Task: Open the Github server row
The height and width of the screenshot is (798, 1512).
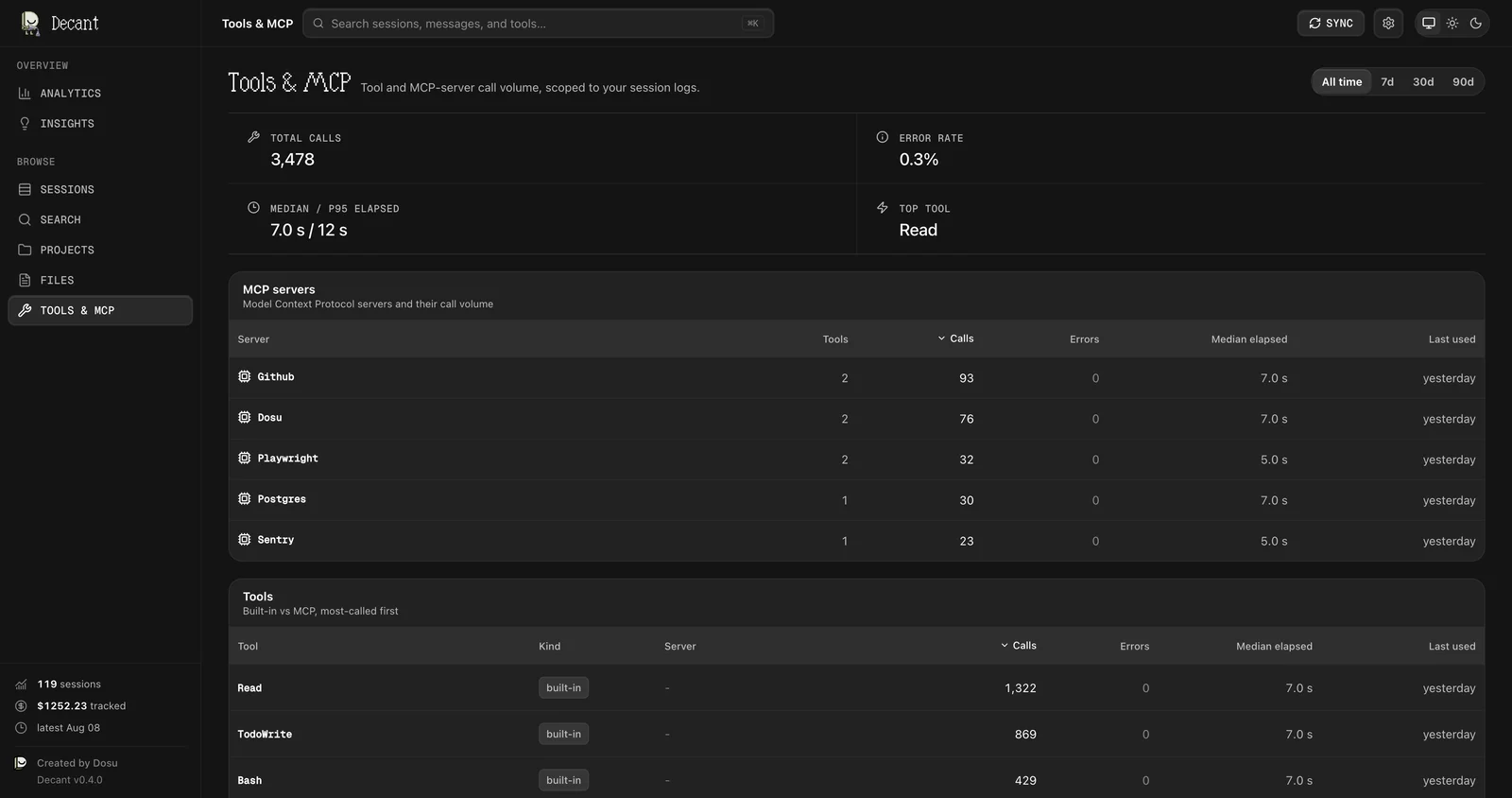Action: tap(856, 377)
